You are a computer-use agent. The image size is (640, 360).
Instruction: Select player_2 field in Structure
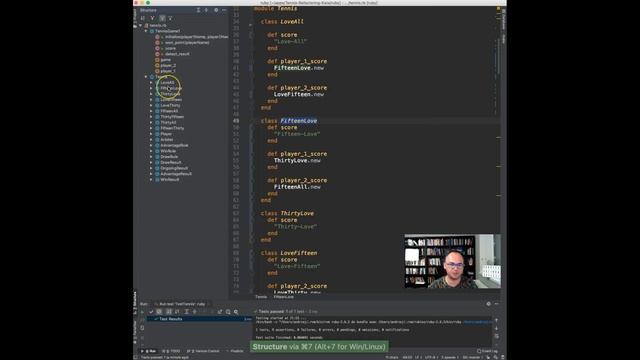click(x=168, y=65)
